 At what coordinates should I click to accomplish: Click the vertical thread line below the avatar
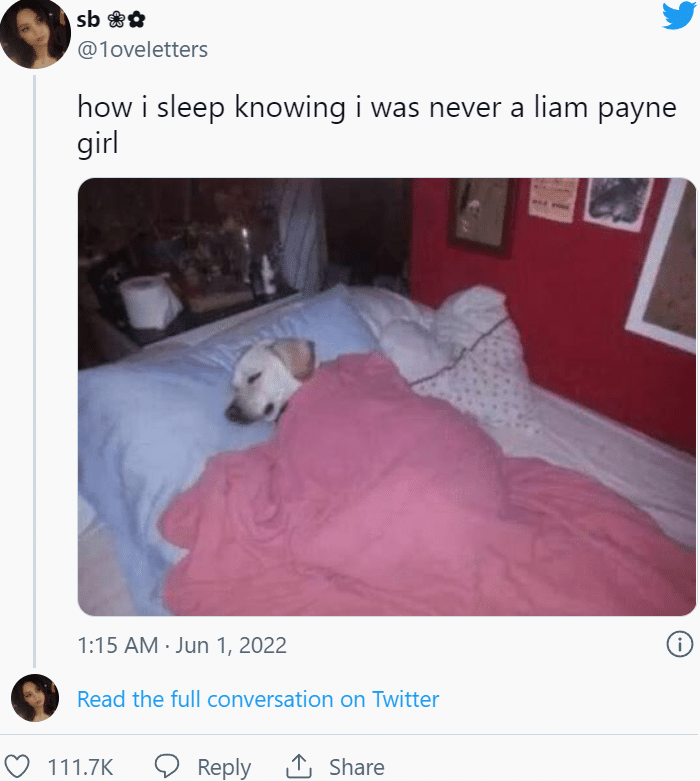pyautogui.click(x=34, y=371)
